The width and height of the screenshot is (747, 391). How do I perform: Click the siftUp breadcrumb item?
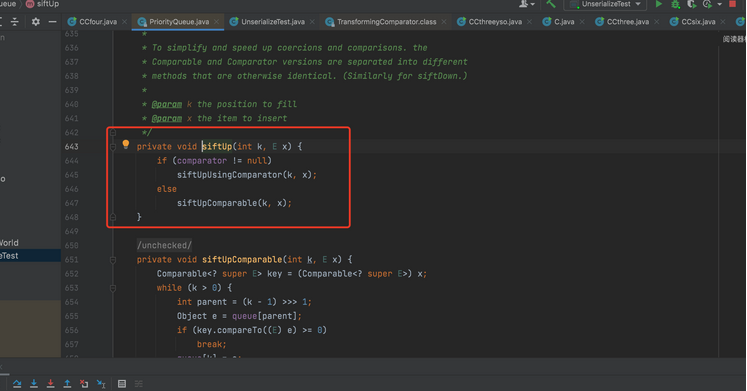coord(43,4)
